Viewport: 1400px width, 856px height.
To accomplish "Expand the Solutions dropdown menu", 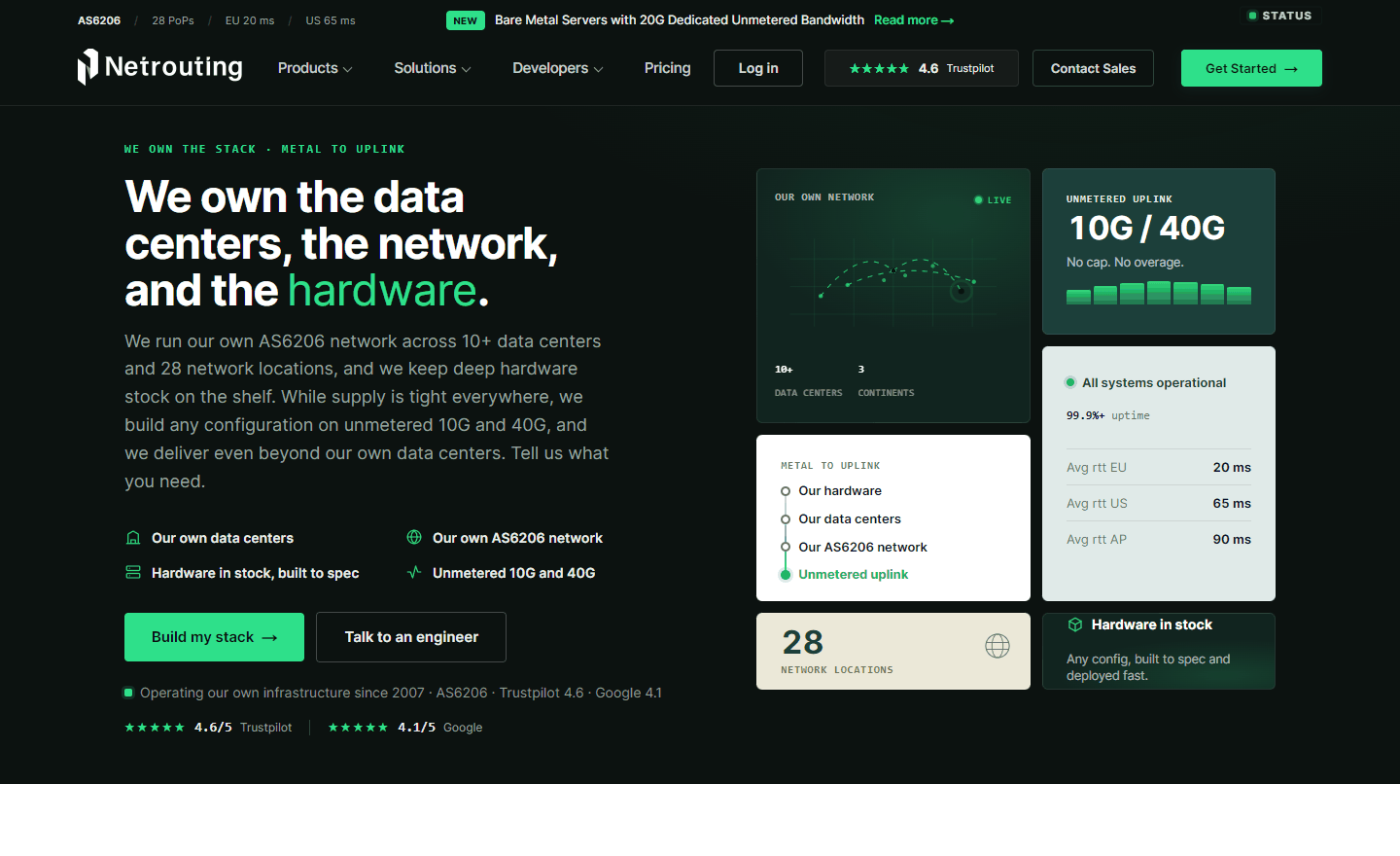I will coord(433,68).
